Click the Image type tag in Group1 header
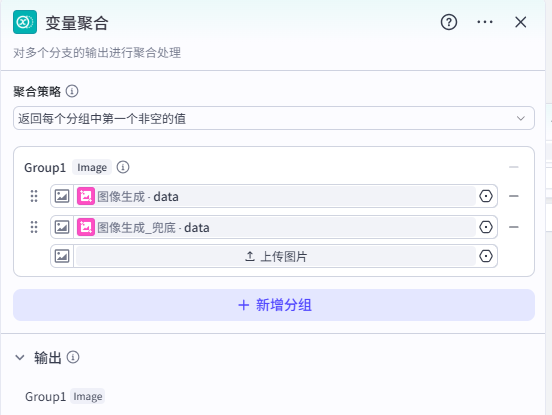This screenshot has height=415, width=552. [92, 167]
